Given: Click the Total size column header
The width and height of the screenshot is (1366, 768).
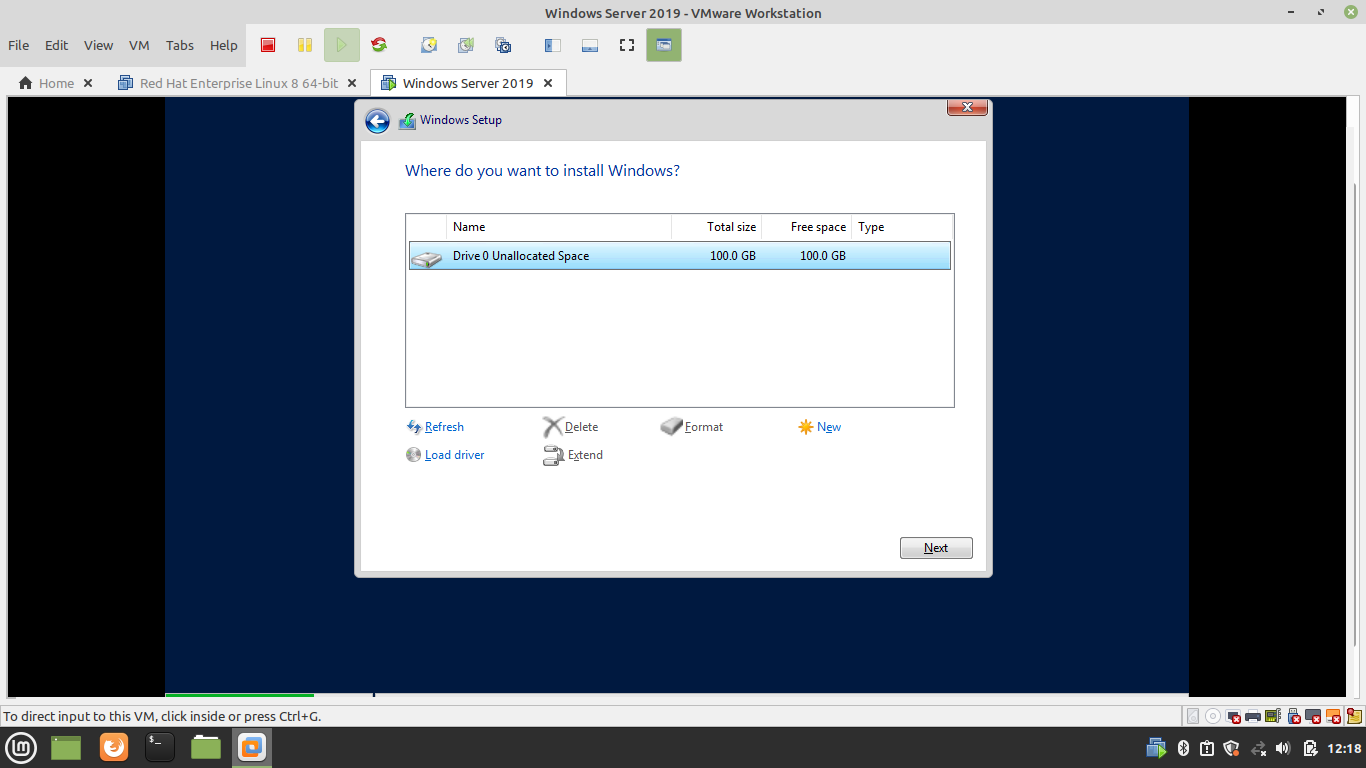Looking at the screenshot, I should coord(717,227).
